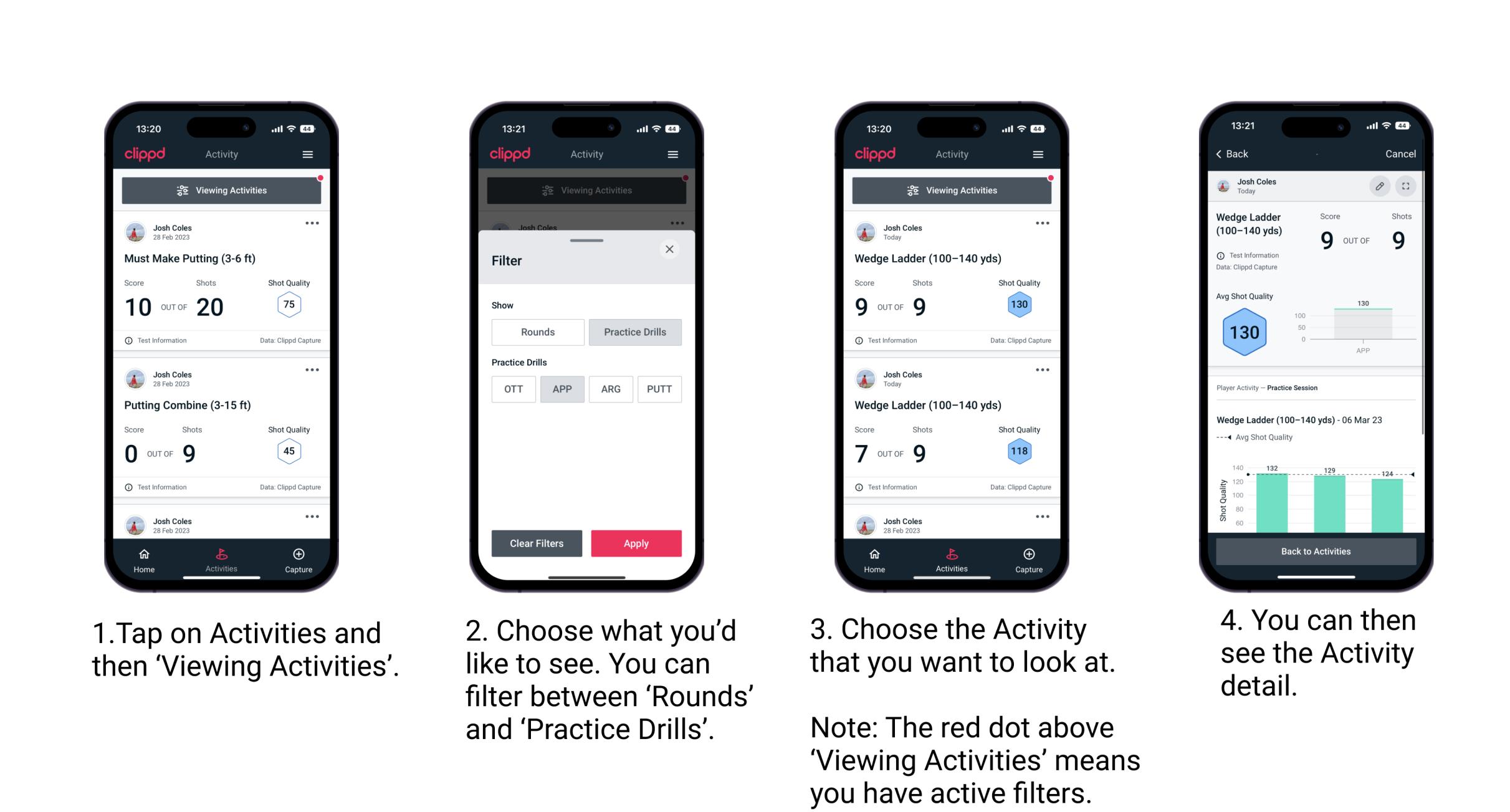Tap the Capture icon in bottom nav
Screen dimensions: 1510x812
tap(300, 555)
